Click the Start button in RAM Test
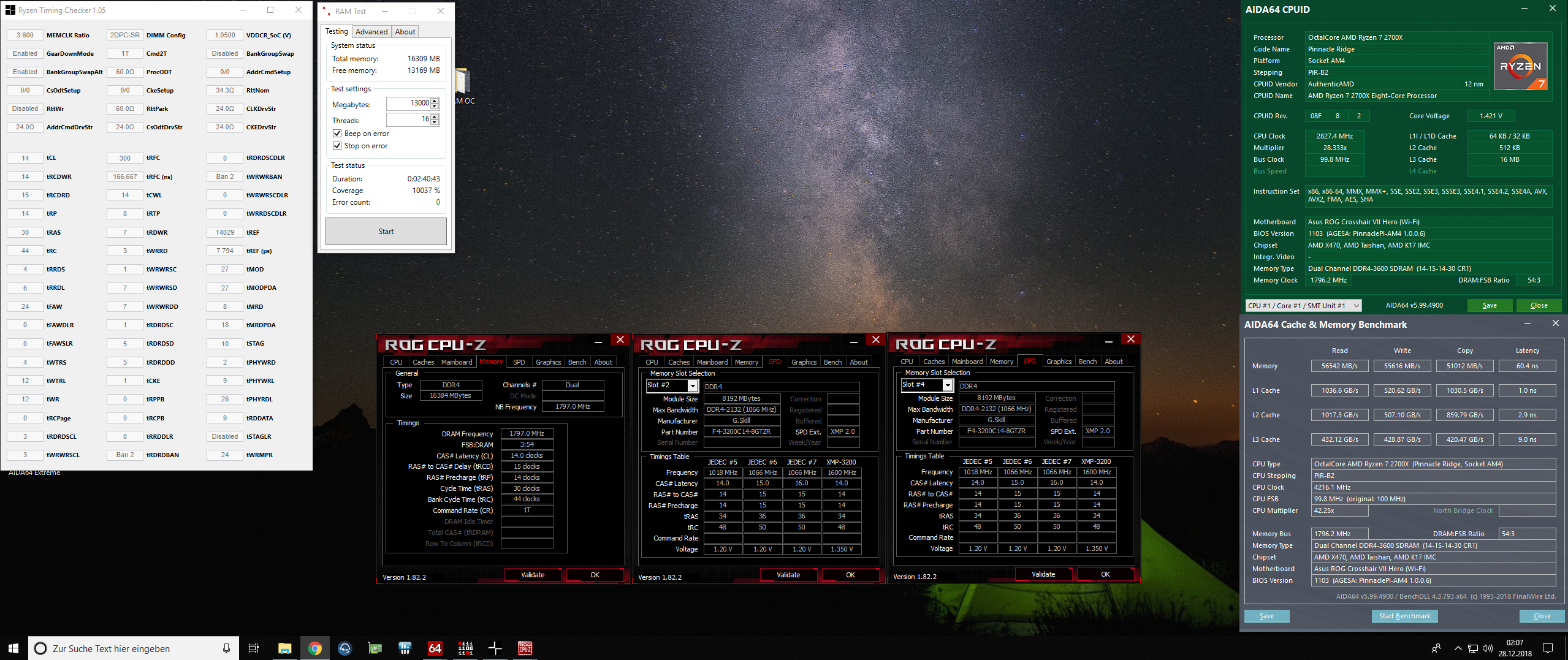Viewport: 1568px width, 660px height. coord(386,232)
